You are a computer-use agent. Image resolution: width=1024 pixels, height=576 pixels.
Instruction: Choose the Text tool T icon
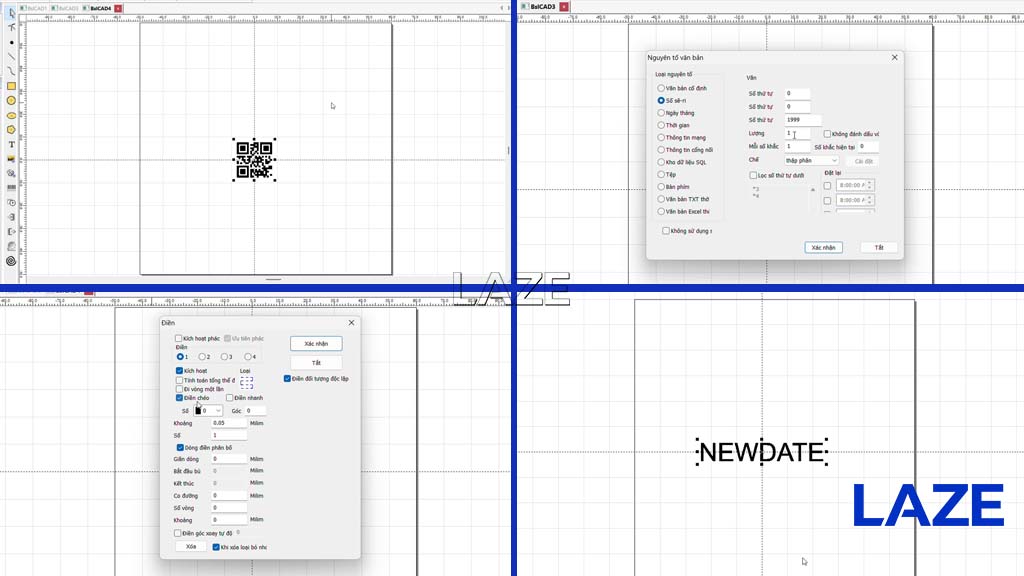click(x=11, y=144)
